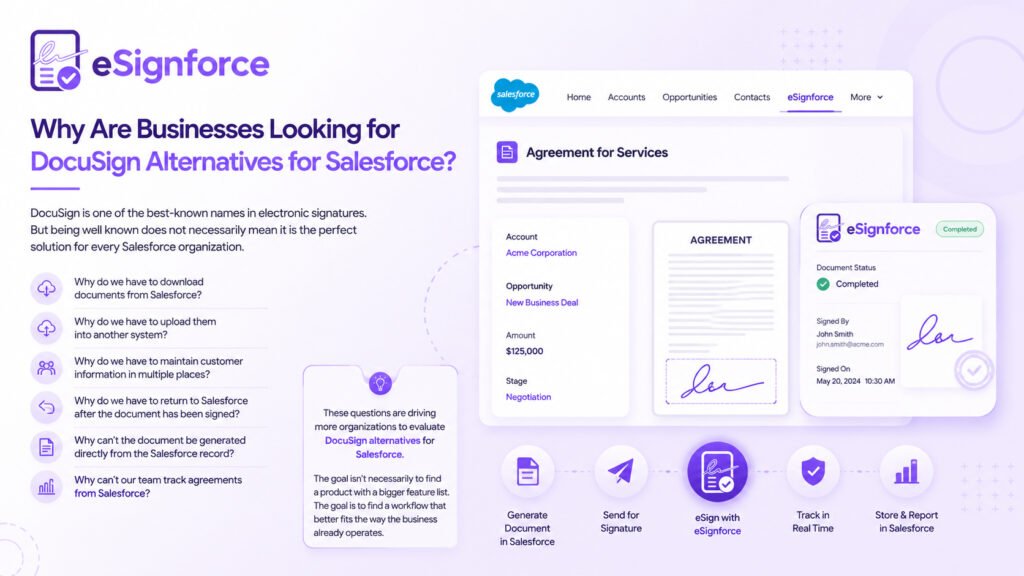The width and height of the screenshot is (1024, 576).
Task: Click the AGREEMENT document preview
Action: [x=721, y=317]
